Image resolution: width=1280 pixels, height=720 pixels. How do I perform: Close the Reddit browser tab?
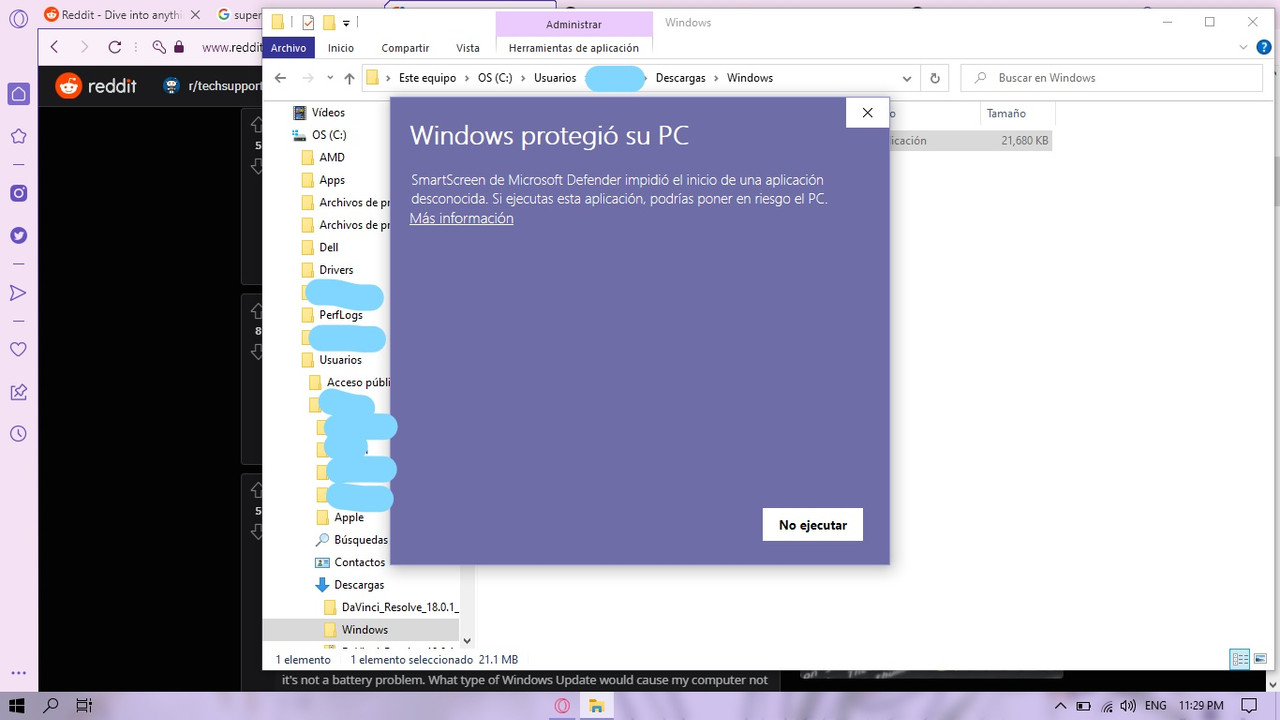[194, 15]
